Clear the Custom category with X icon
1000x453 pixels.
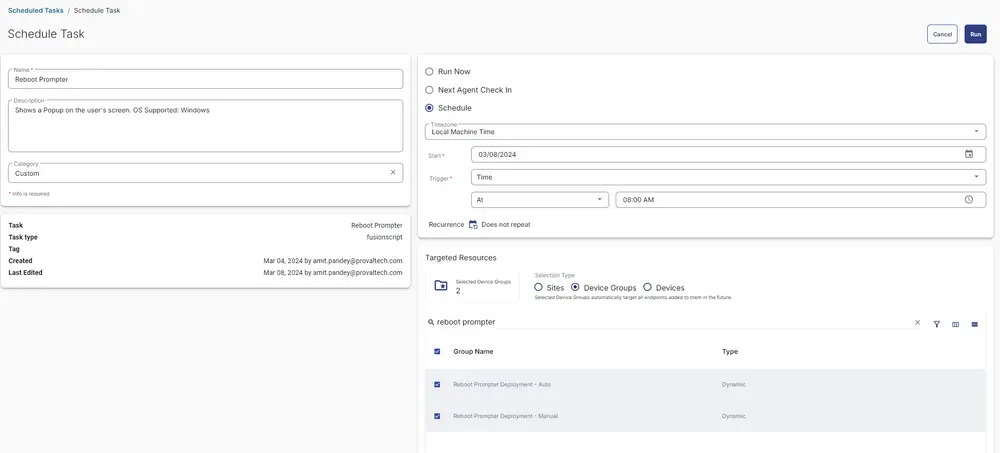(x=393, y=172)
